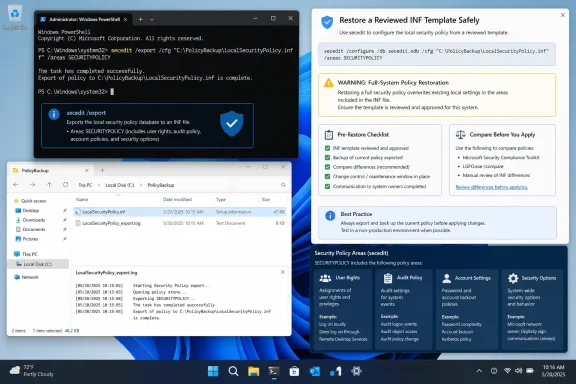Select Local Disk (C:) in navigation pane
Viewport: 576px width, 384px height.
coord(37,264)
